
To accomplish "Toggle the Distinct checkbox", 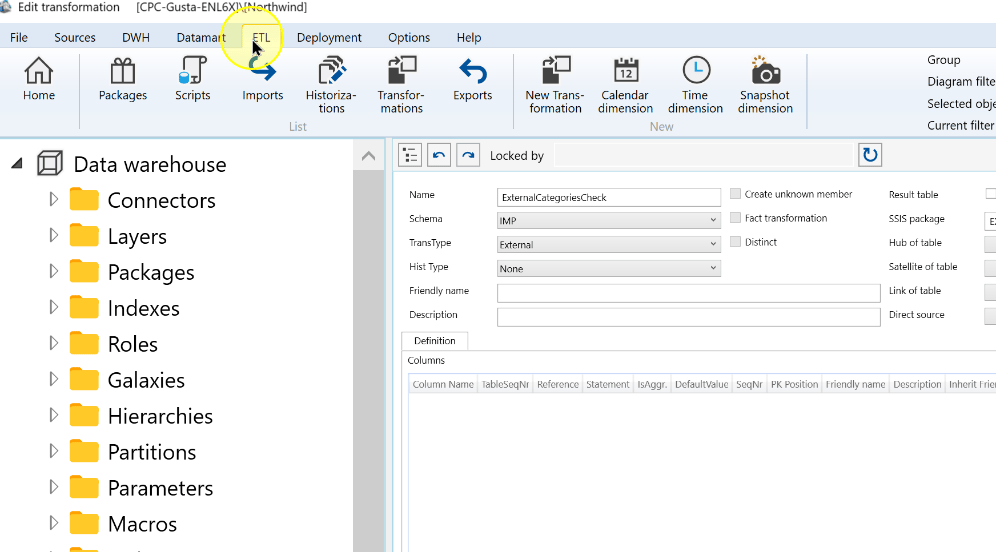I will coord(735,242).
